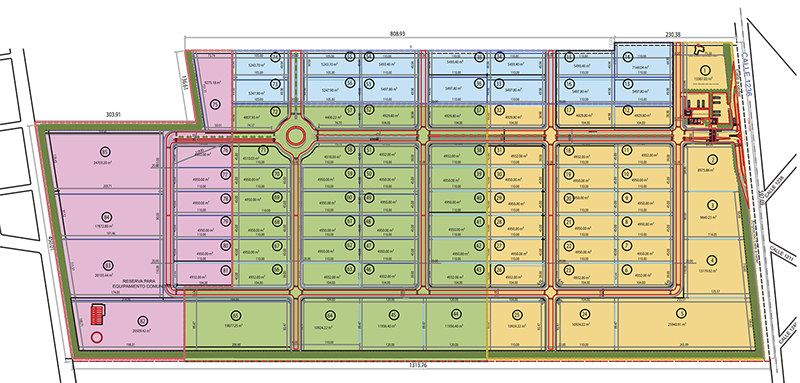This screenshot has height=383, width=800.
Task: Select lot marker 77 in pink zone
Action: point(226,174)
